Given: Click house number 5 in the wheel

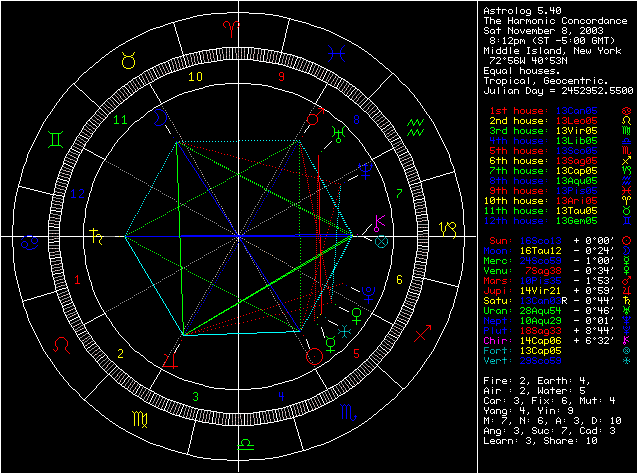Looking at the screenshot, I should pyautogui.click(x=356, y=354).
